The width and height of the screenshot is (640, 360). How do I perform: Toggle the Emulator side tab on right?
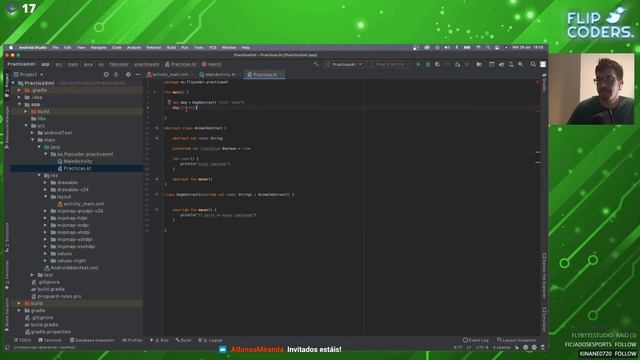pyautogui.click(x=544, y=319)
